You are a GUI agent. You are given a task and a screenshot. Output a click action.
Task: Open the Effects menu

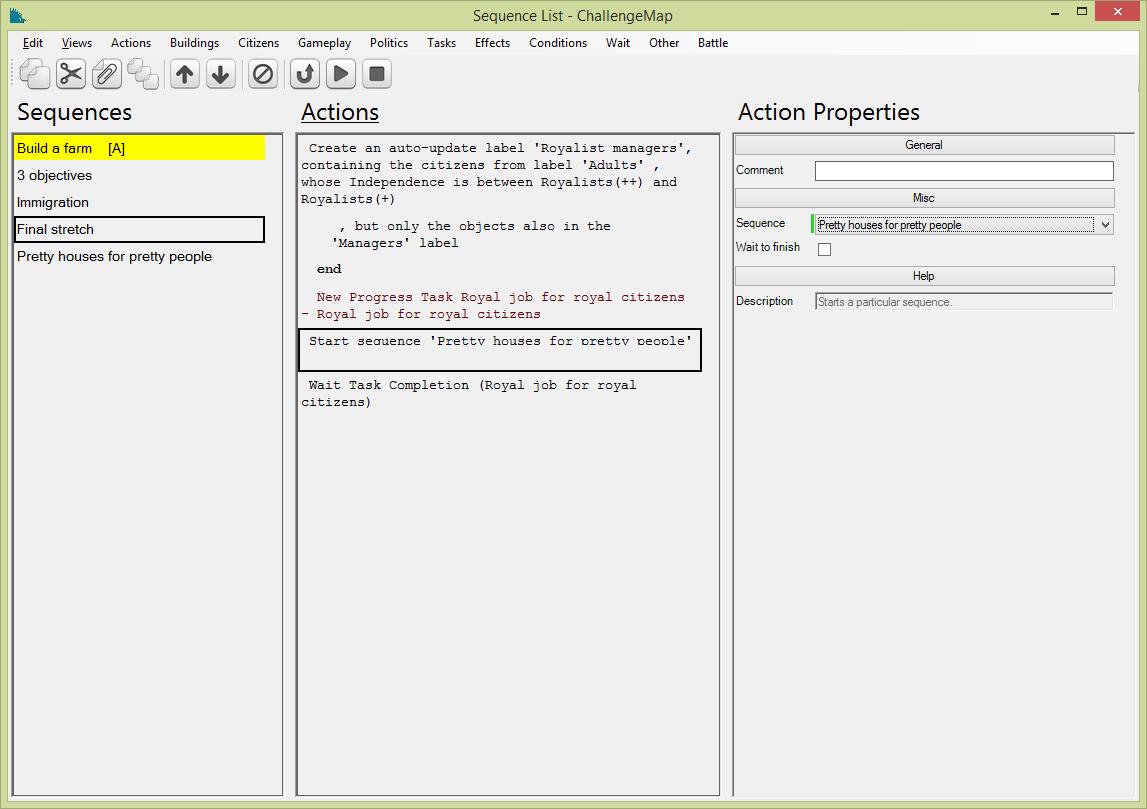pos(492,43)
